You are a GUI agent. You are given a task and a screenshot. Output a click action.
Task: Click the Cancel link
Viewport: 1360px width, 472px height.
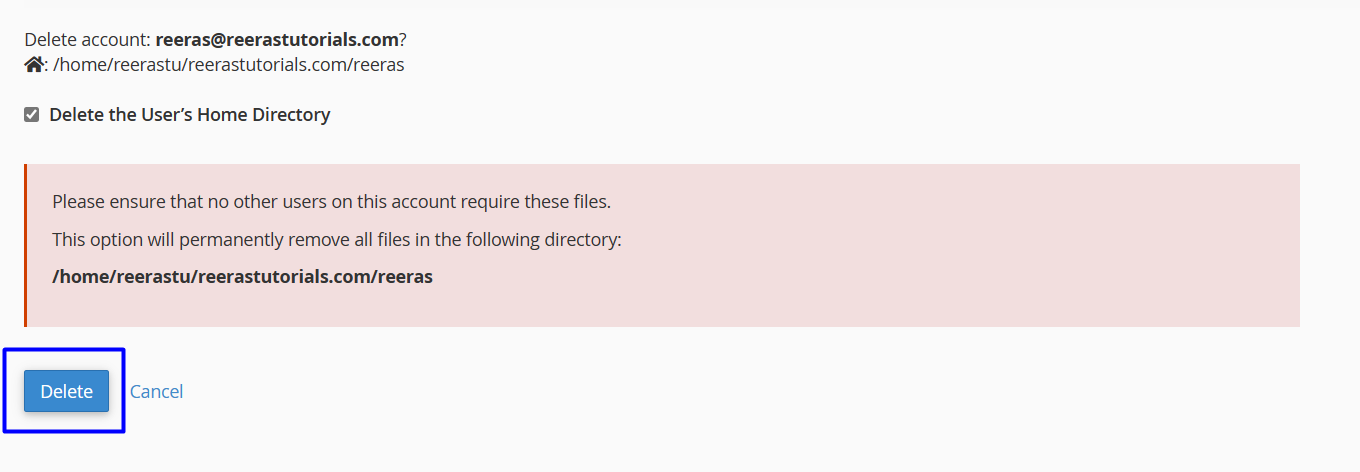tap(156, 391)
